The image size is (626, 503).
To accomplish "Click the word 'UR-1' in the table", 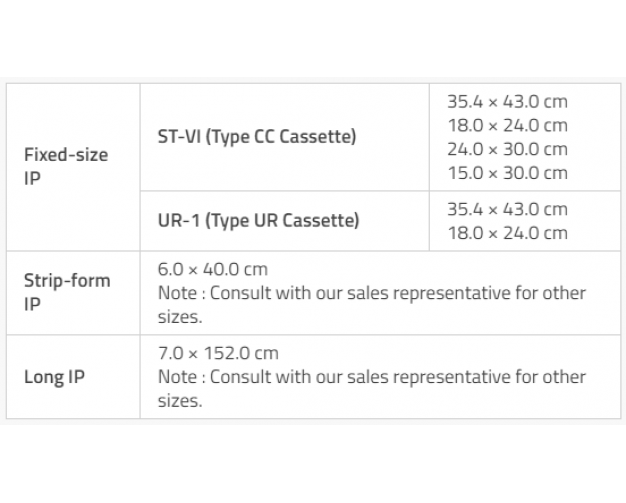I will [x=178, y=221].
